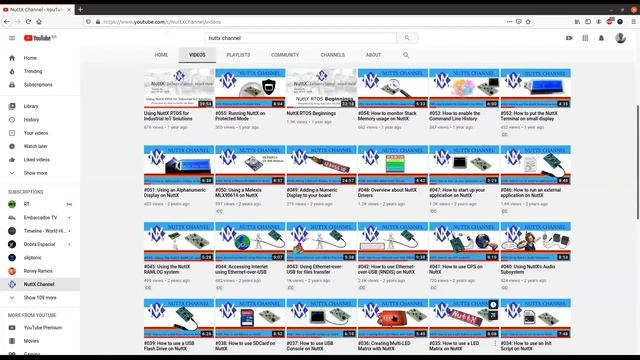Open a new browser tab

(80, 9)
